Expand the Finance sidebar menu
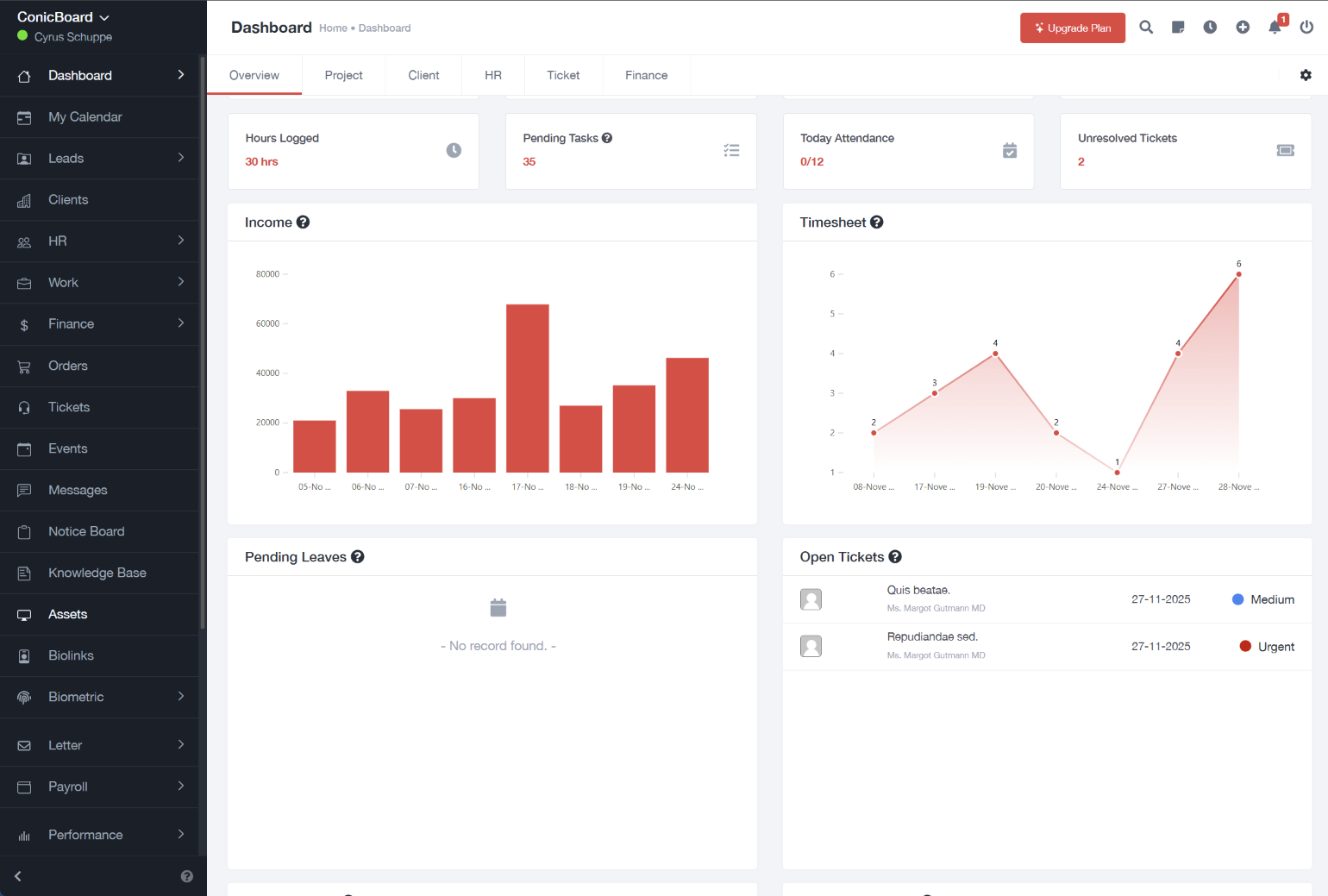This screenshot has height=896, width=1328. [x=99, y=324]
